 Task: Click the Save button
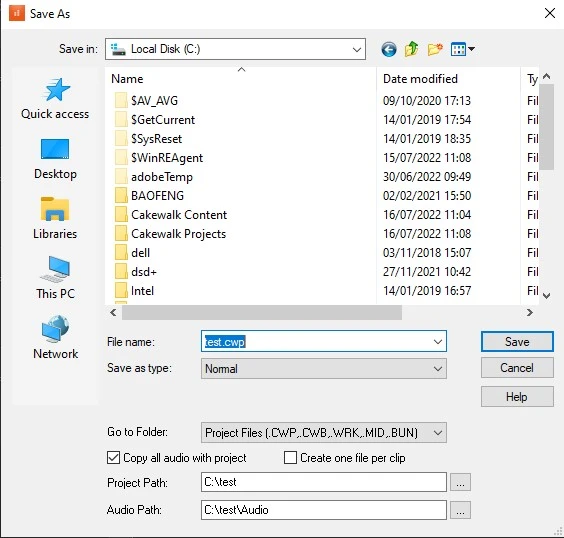click(x=517, y=341)
